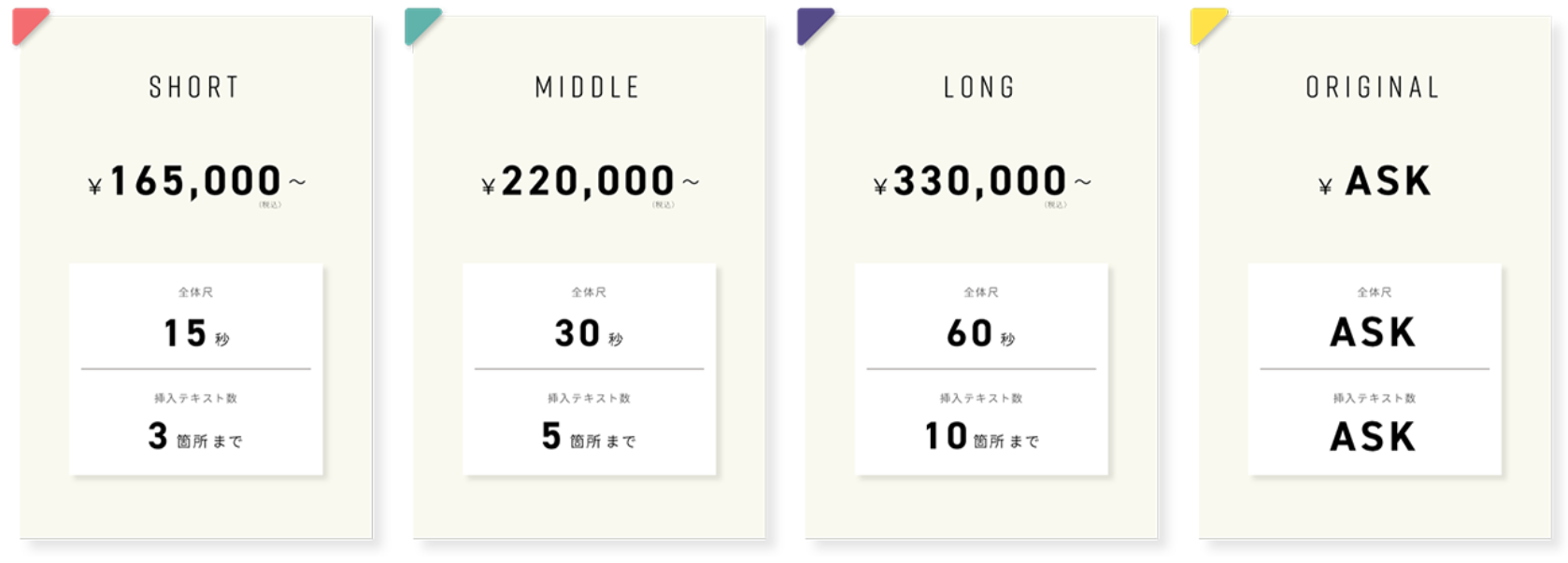The width and height of the screenshot is (1568, 563).
Task: Click the 5箇所まで text count
Action: (x=589, y=437)
